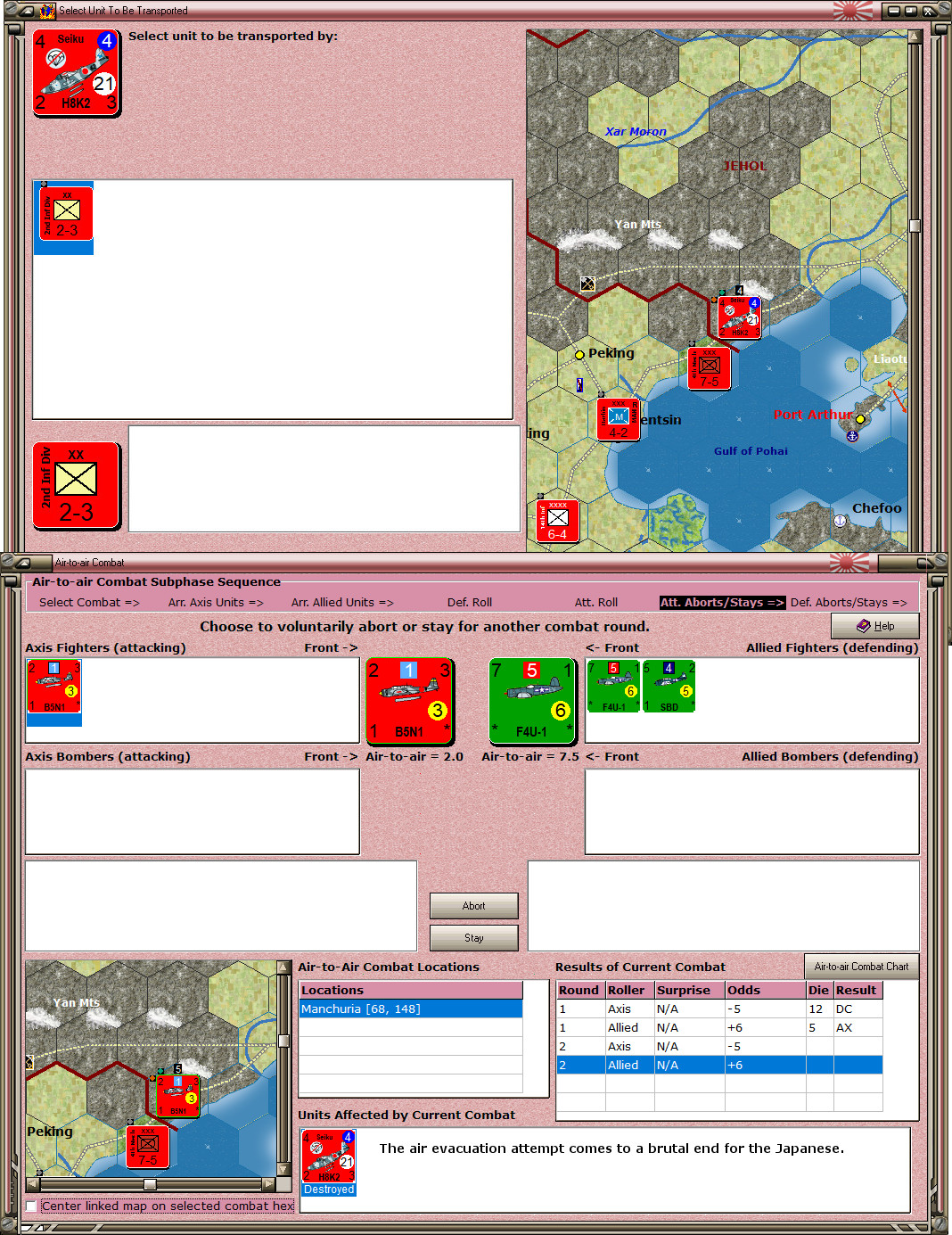Select small F4U-1 in Allied Fighters list
952x1235 pixels.
point(613,687)
